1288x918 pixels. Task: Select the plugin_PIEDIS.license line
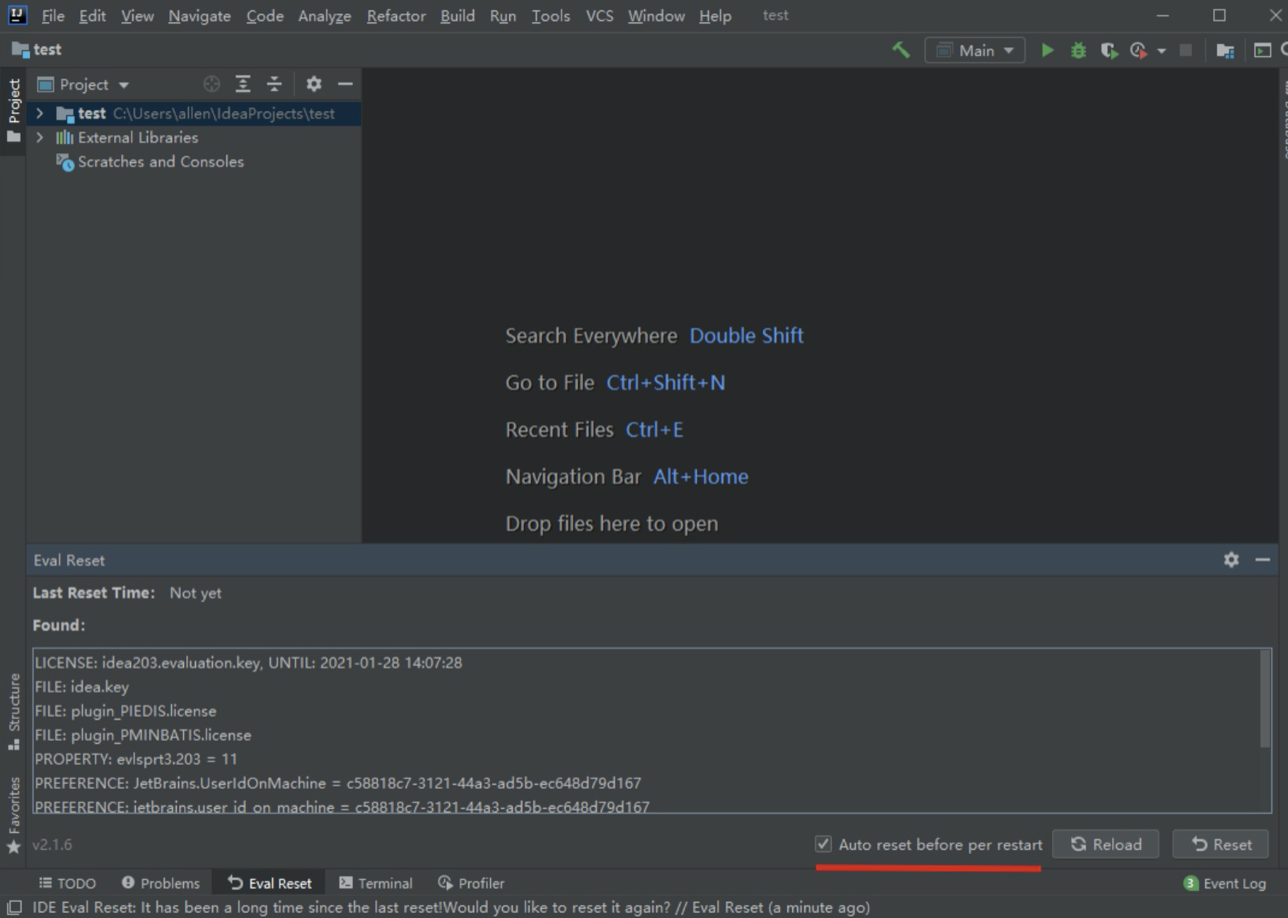point(125,710)
